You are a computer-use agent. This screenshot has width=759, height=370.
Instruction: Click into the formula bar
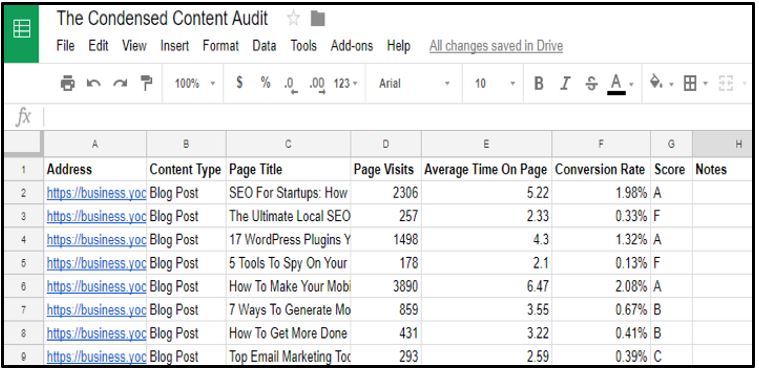point(397,117)
